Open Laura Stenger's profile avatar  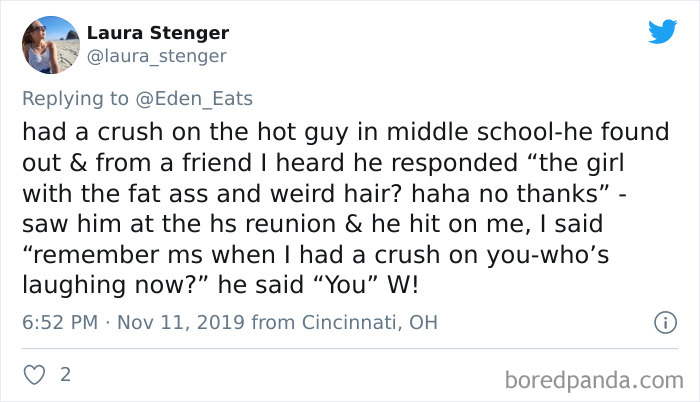pyautogui.click(x=51, y=45)
